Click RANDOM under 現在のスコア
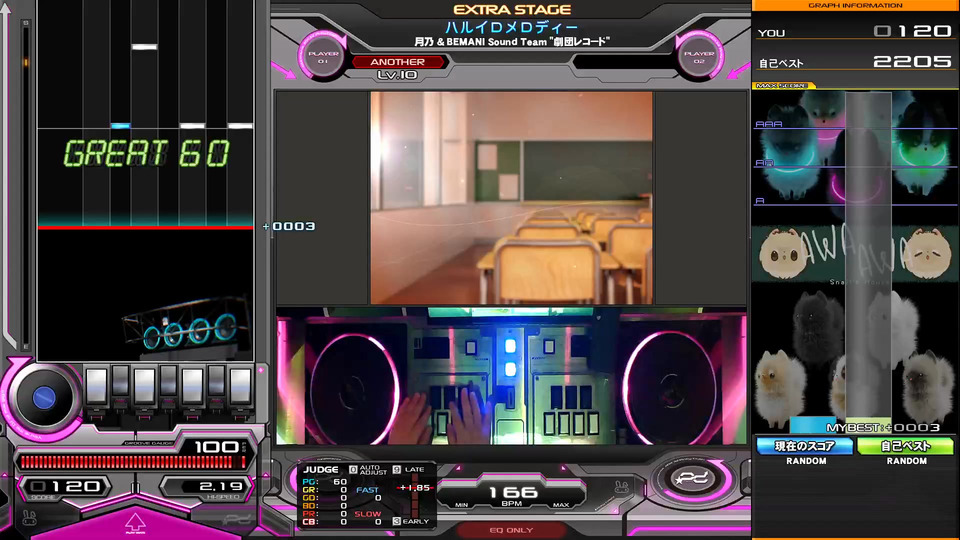The image size is (960, 540). tap(806, 461)
